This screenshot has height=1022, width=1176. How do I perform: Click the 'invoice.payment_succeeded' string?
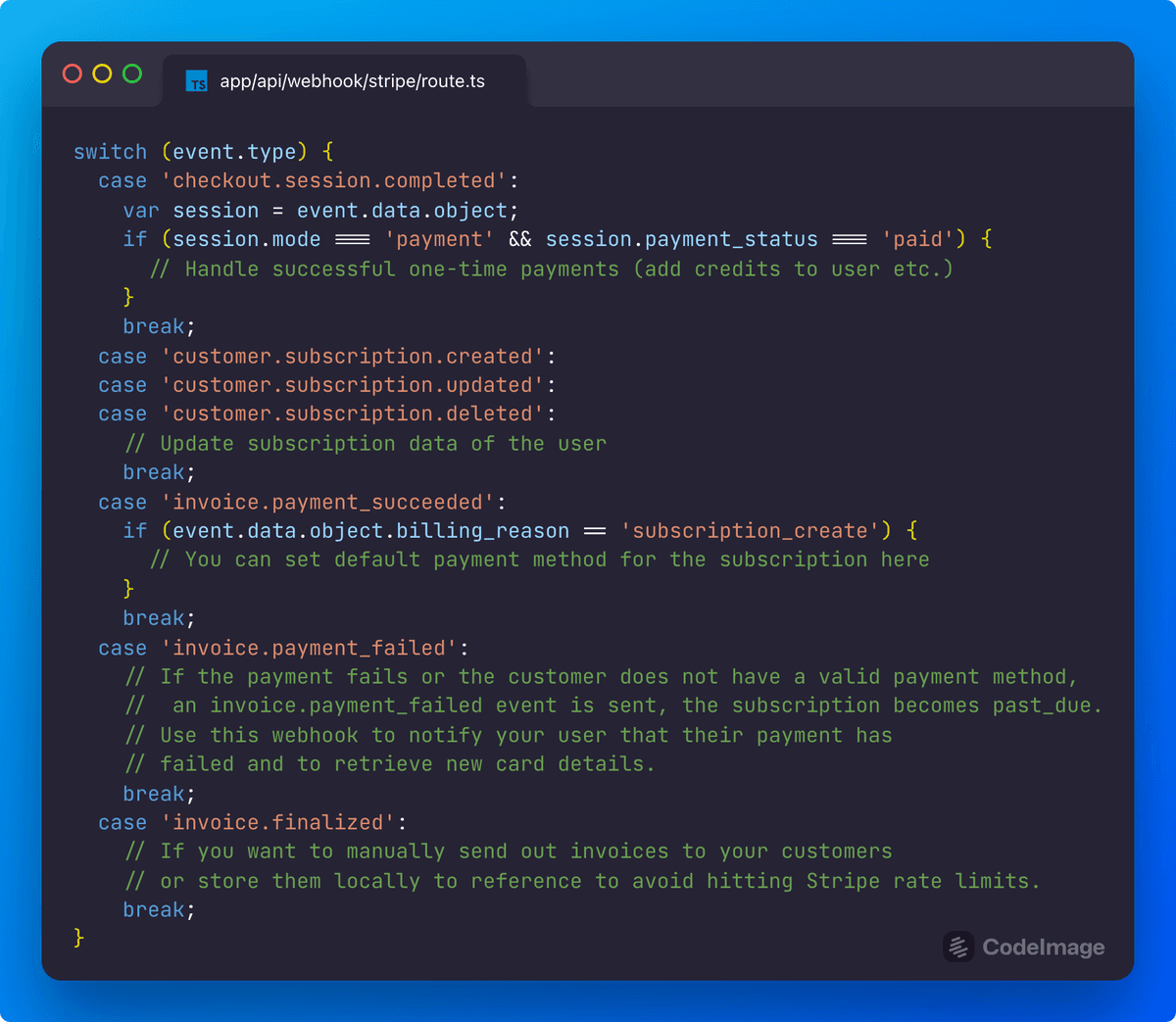tap(328, 503)
